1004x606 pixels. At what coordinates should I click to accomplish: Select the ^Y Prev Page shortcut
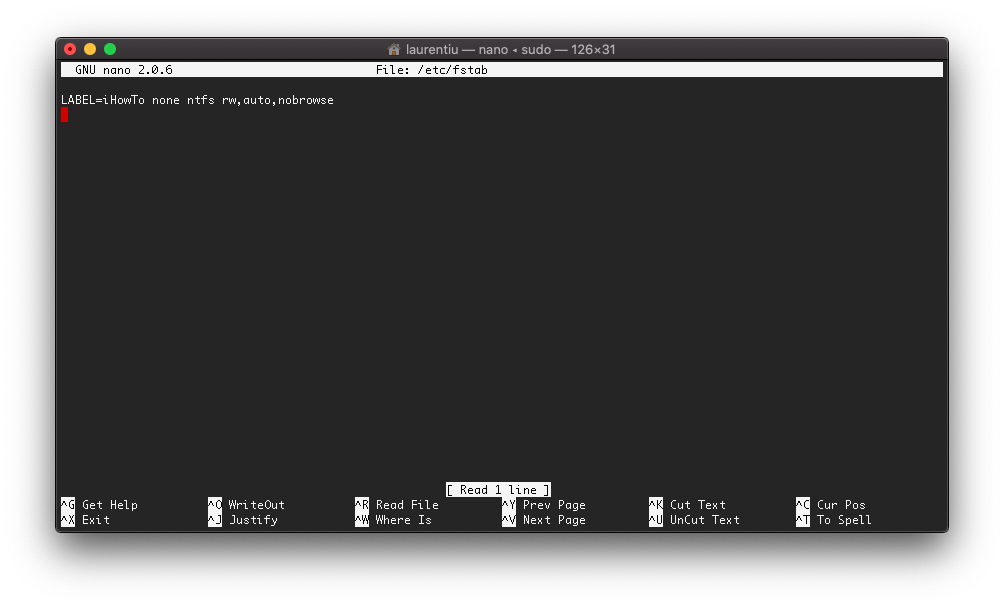[543, 505]
